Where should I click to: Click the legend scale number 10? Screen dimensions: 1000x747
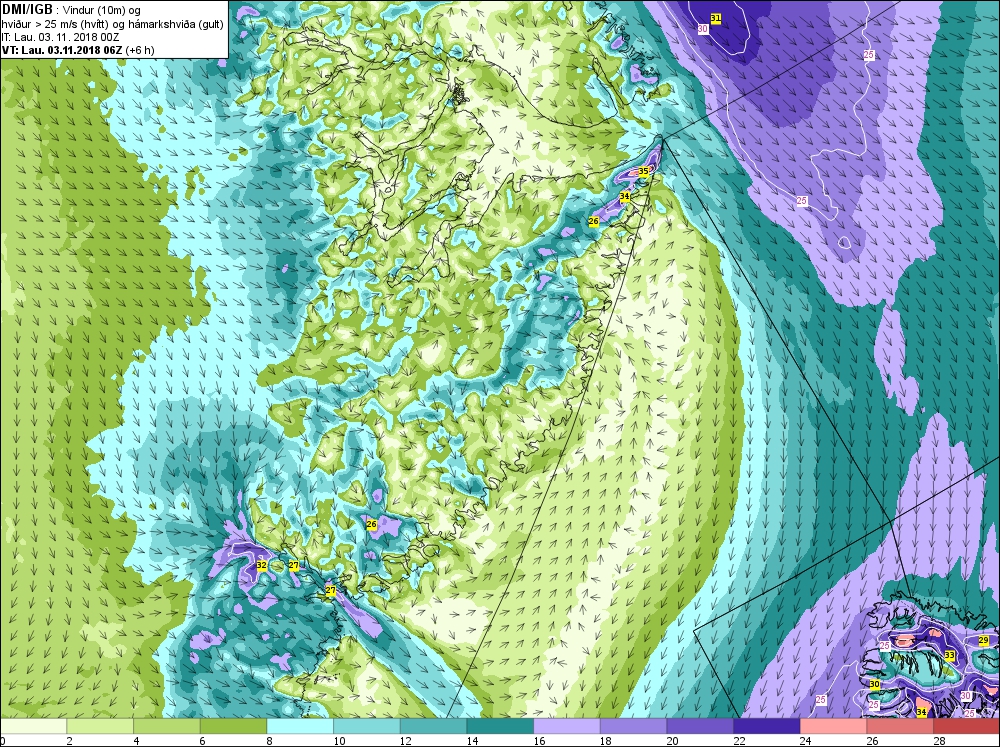pyautogui.click(x=339, y=741)
